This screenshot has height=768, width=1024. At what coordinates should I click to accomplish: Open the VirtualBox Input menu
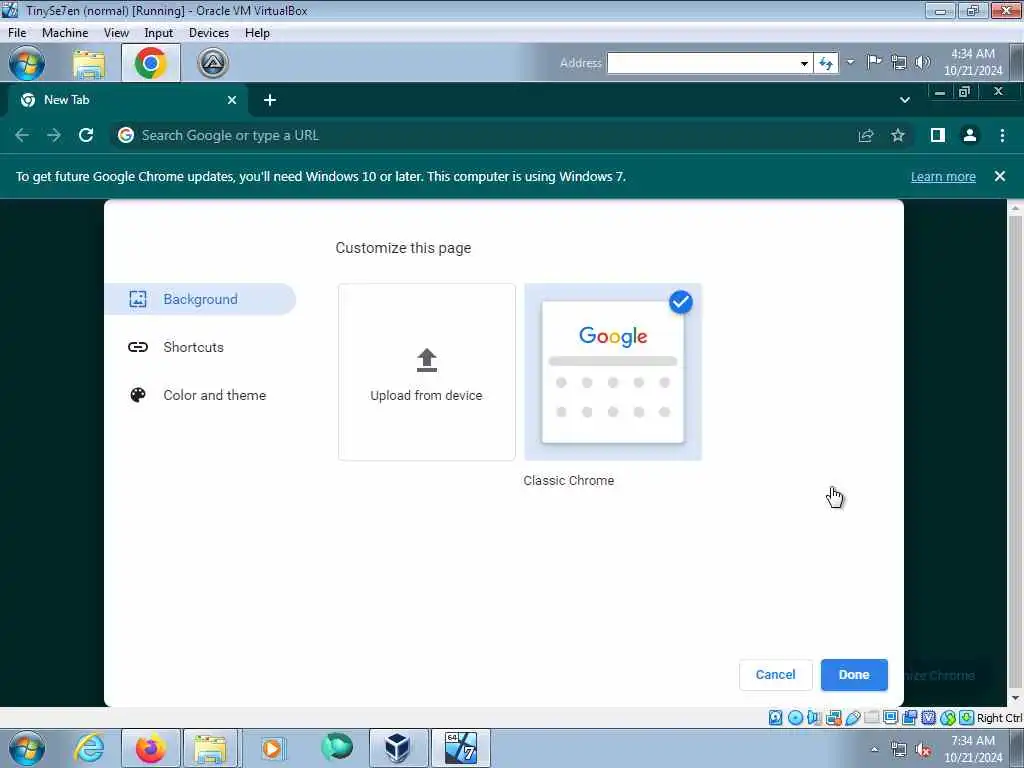158,33
